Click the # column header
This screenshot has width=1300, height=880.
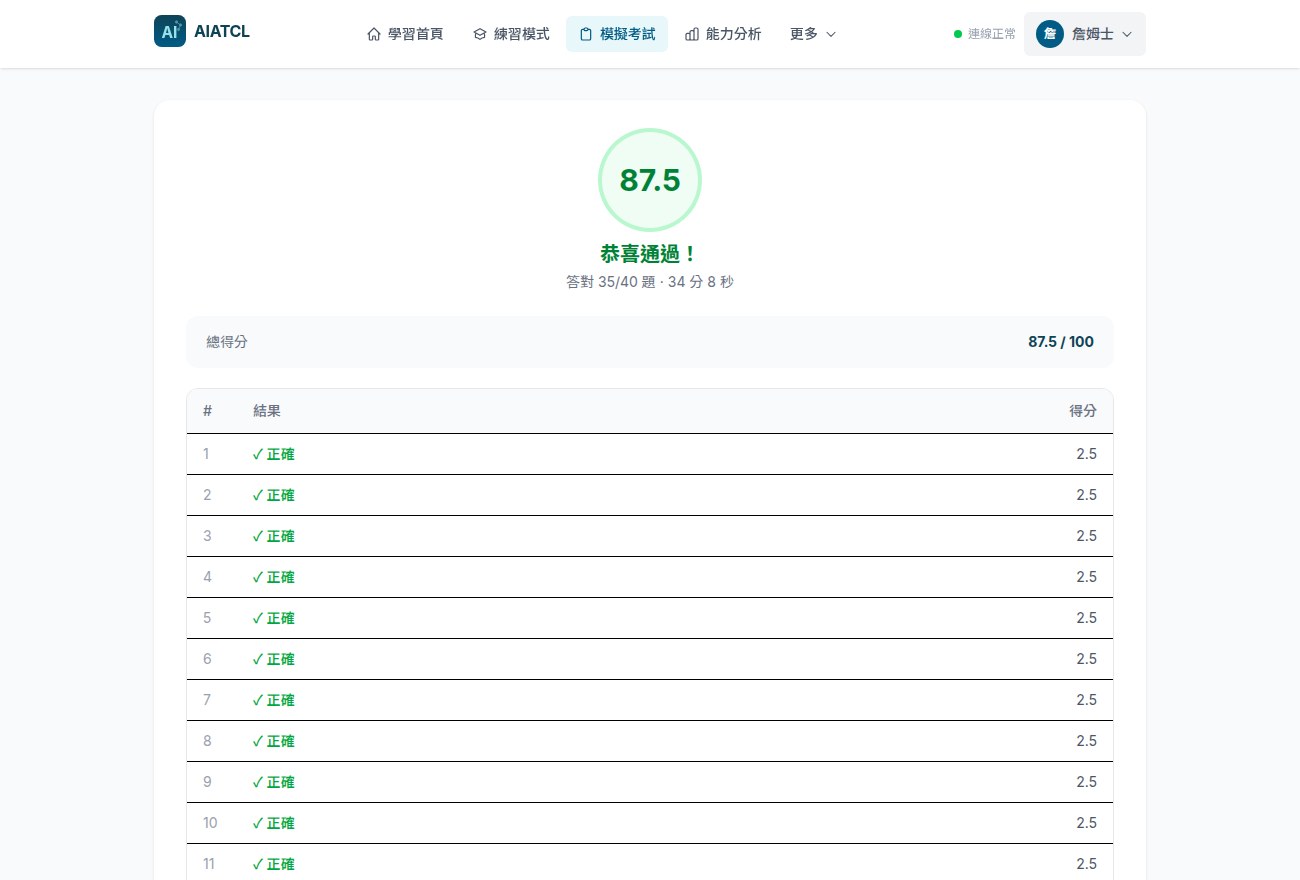coord(208,411)
